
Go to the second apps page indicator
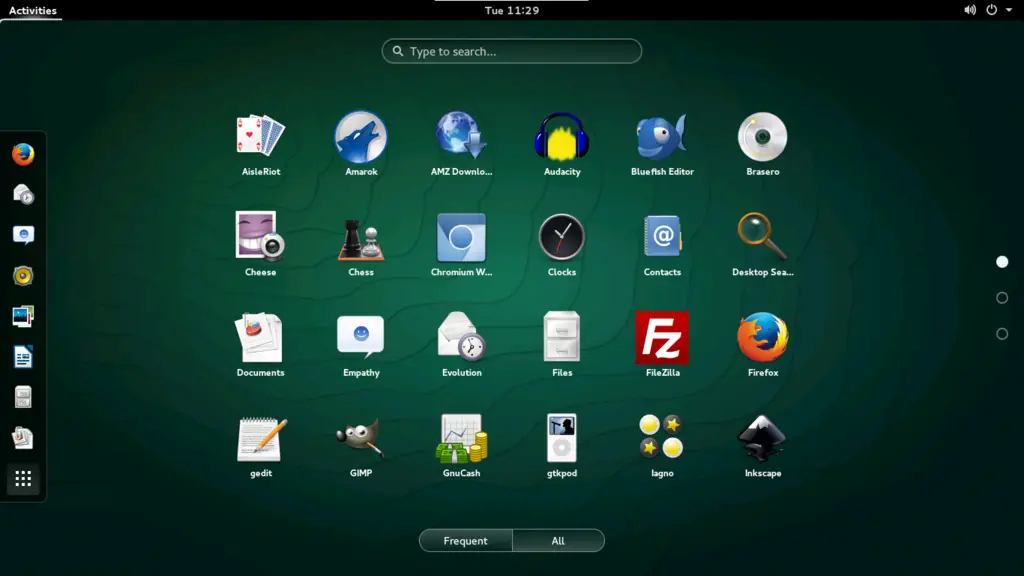1002,298
